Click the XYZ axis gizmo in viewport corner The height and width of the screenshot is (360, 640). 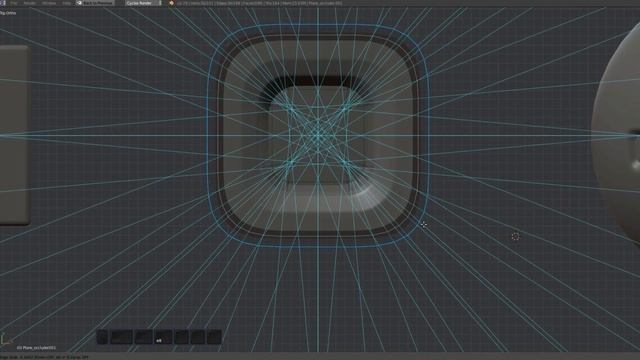click(x=6, y=339)
